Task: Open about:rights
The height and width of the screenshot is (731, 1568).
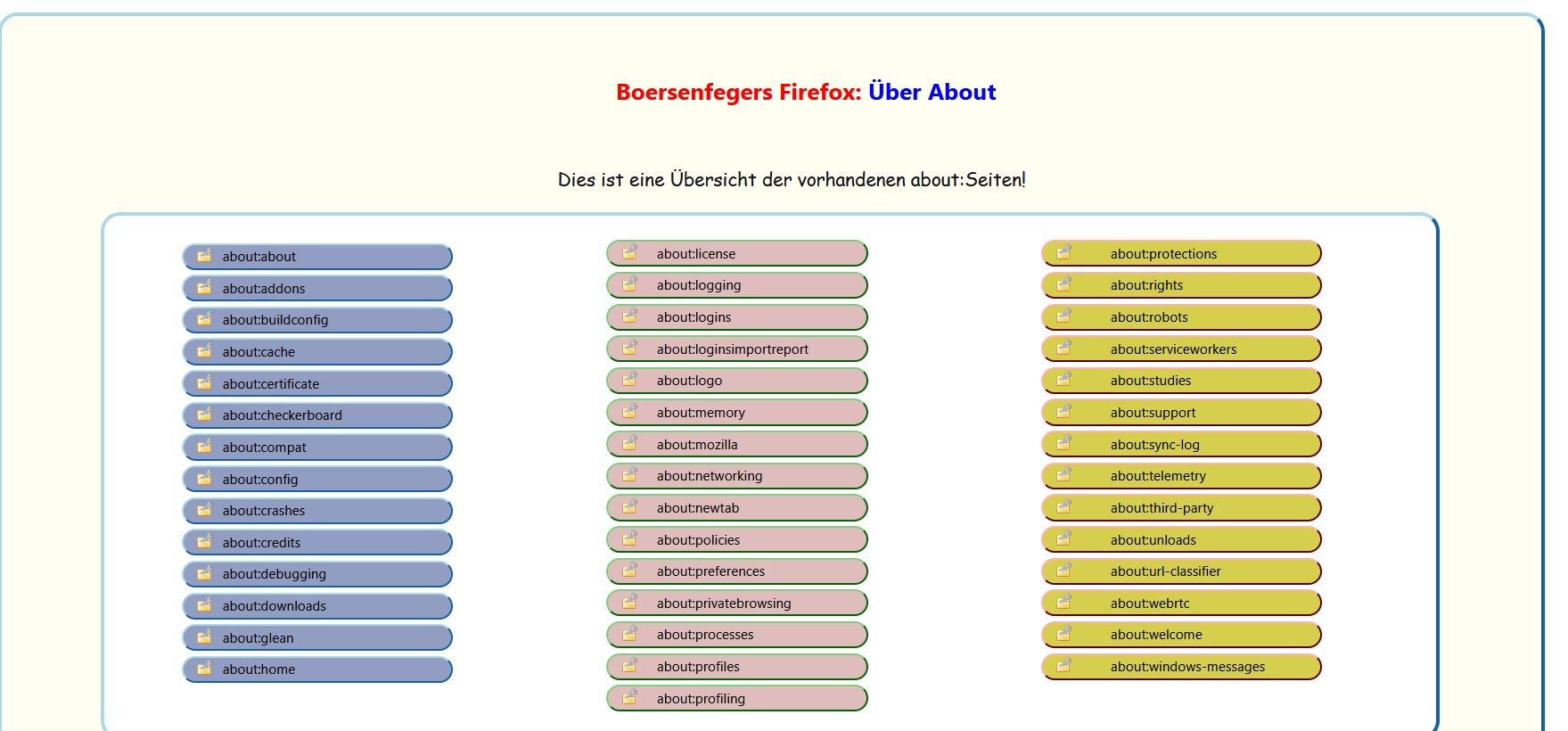Action: click(1181, 285)
